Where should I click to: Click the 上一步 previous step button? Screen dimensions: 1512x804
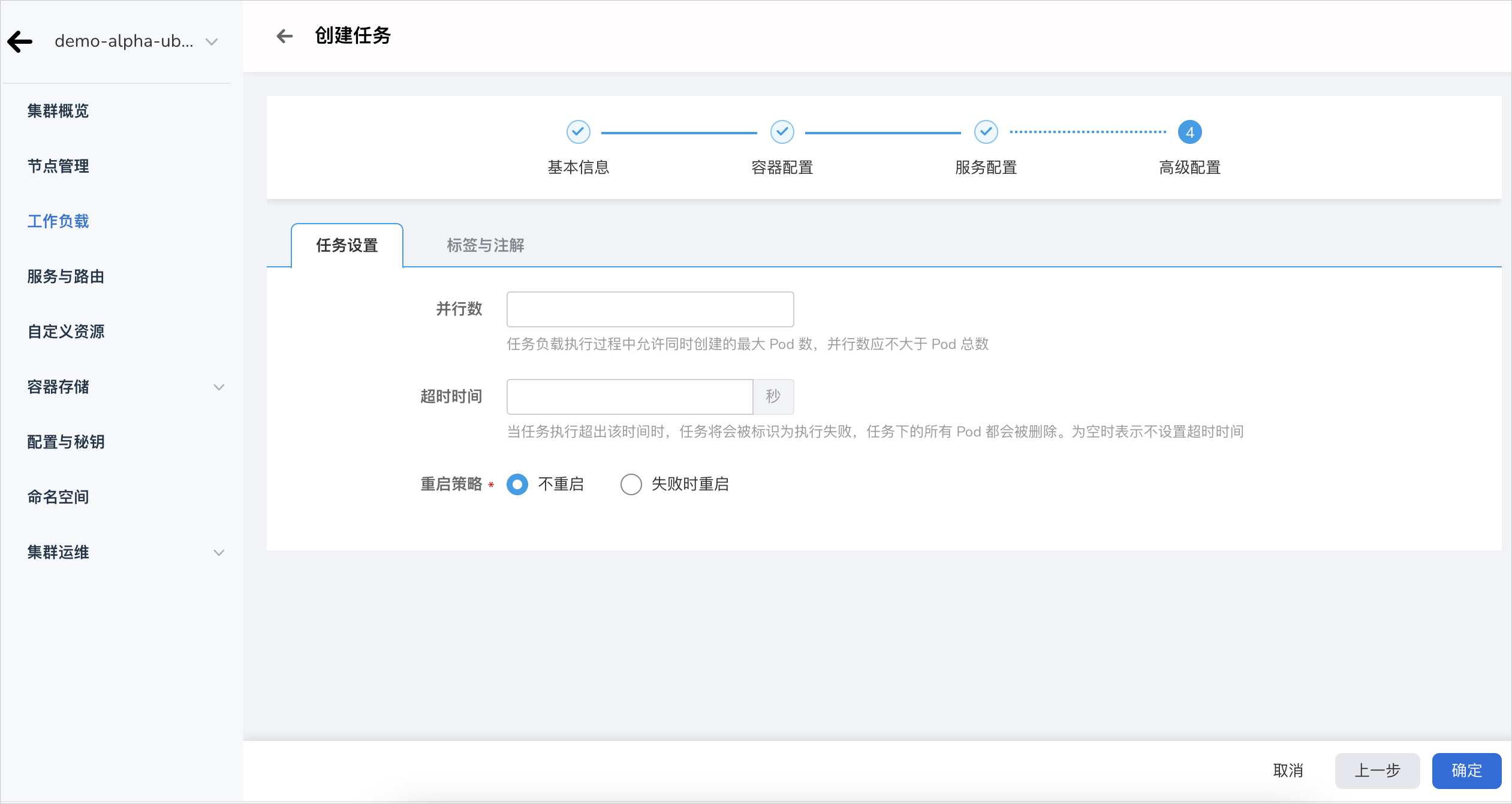click(1378, 769)
